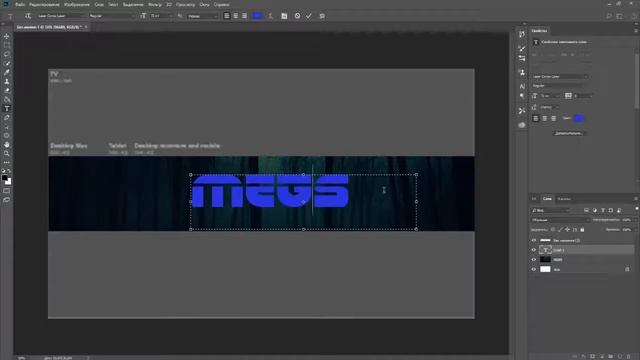
Task: Open the Изображение menu
Action: pos(77,4)
